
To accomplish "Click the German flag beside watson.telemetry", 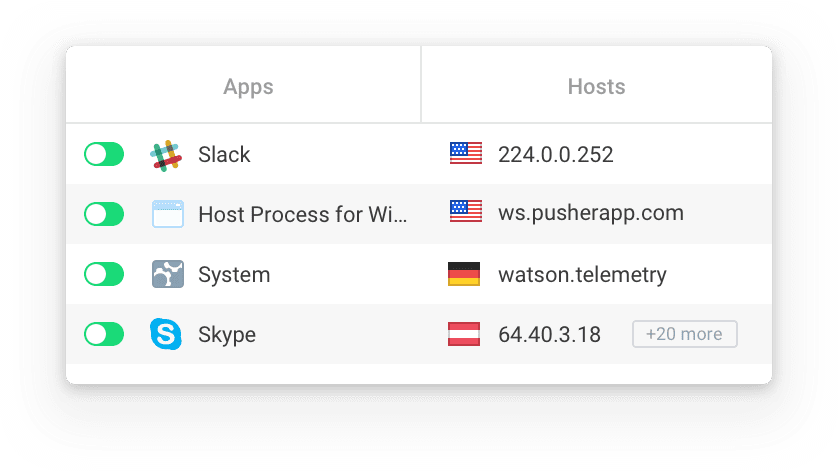I will point(465,274).
